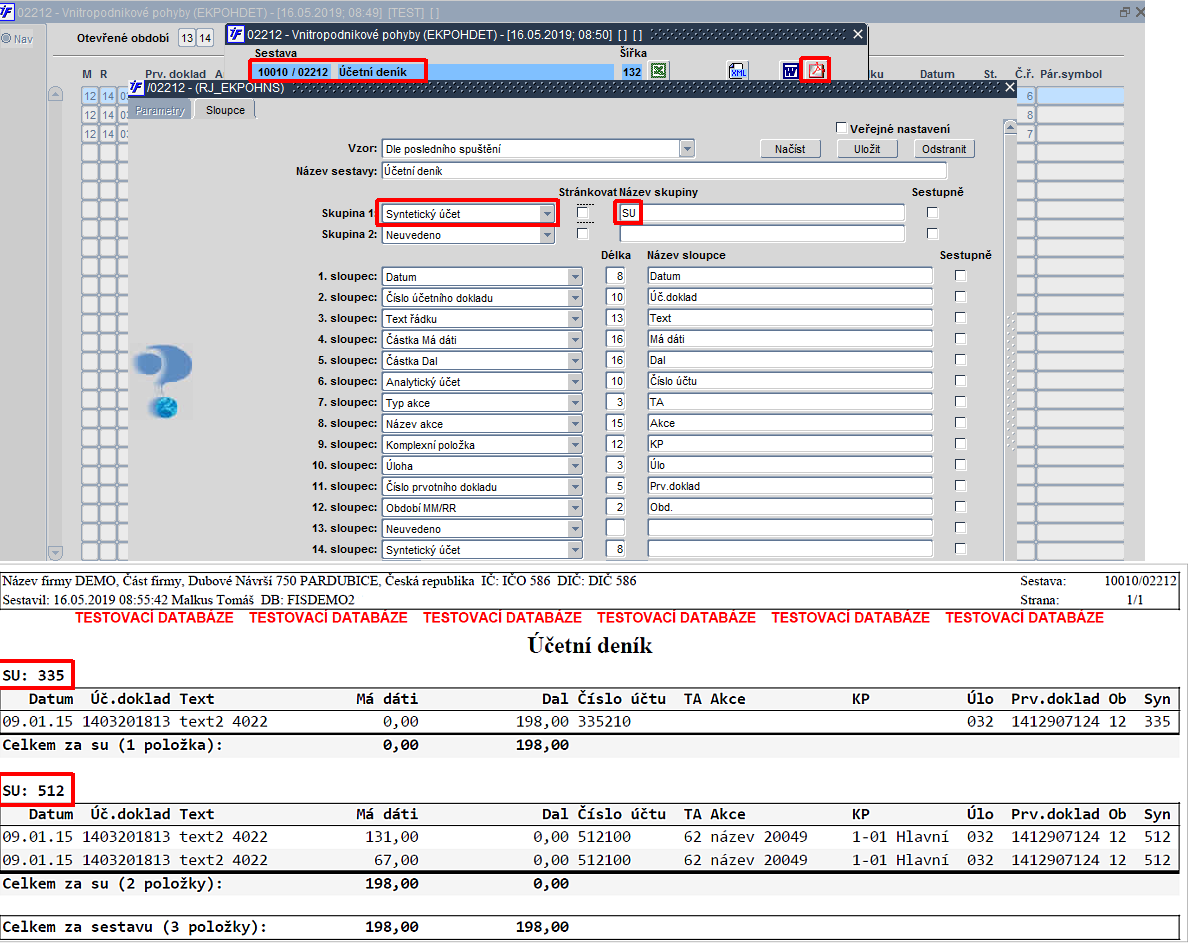Expand the Skupina 1 Syntetický účet dropdown

coord(547,214)
